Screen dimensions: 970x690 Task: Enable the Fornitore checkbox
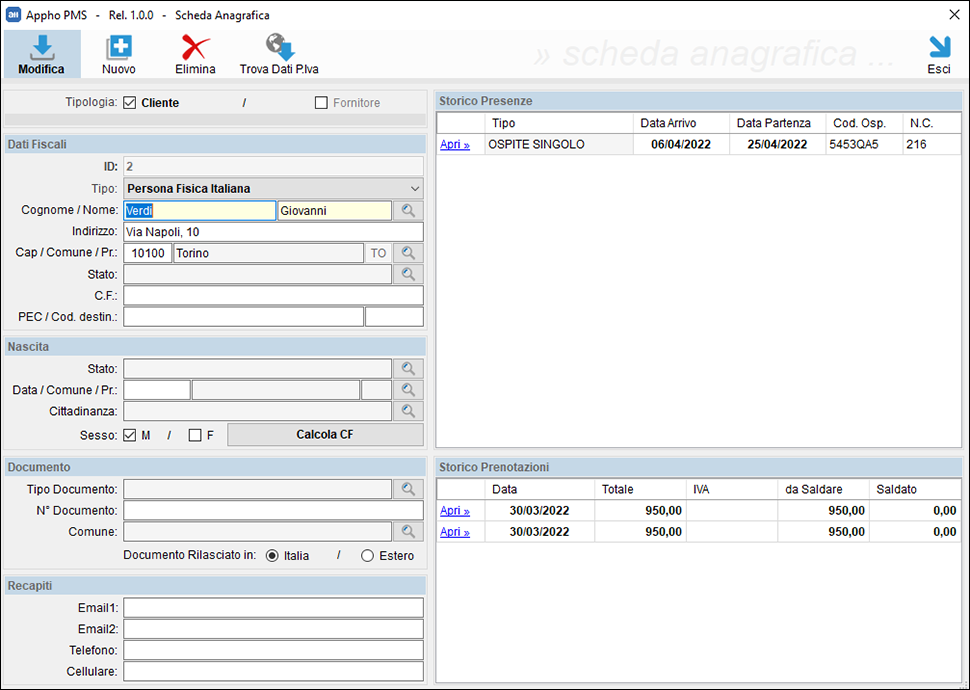pos(321,103)
